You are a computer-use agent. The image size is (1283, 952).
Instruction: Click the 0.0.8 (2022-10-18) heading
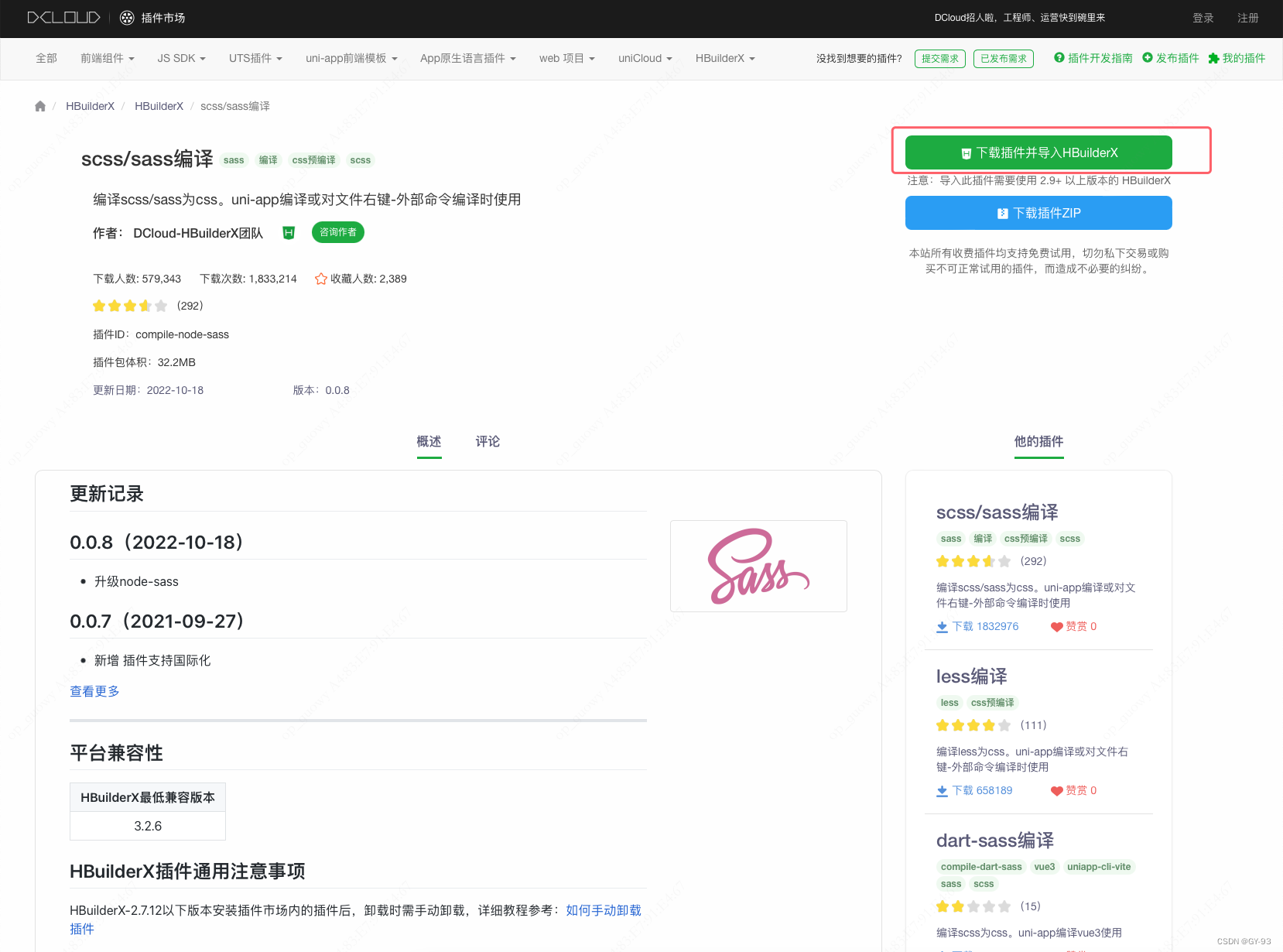click(x=156, y=543)
